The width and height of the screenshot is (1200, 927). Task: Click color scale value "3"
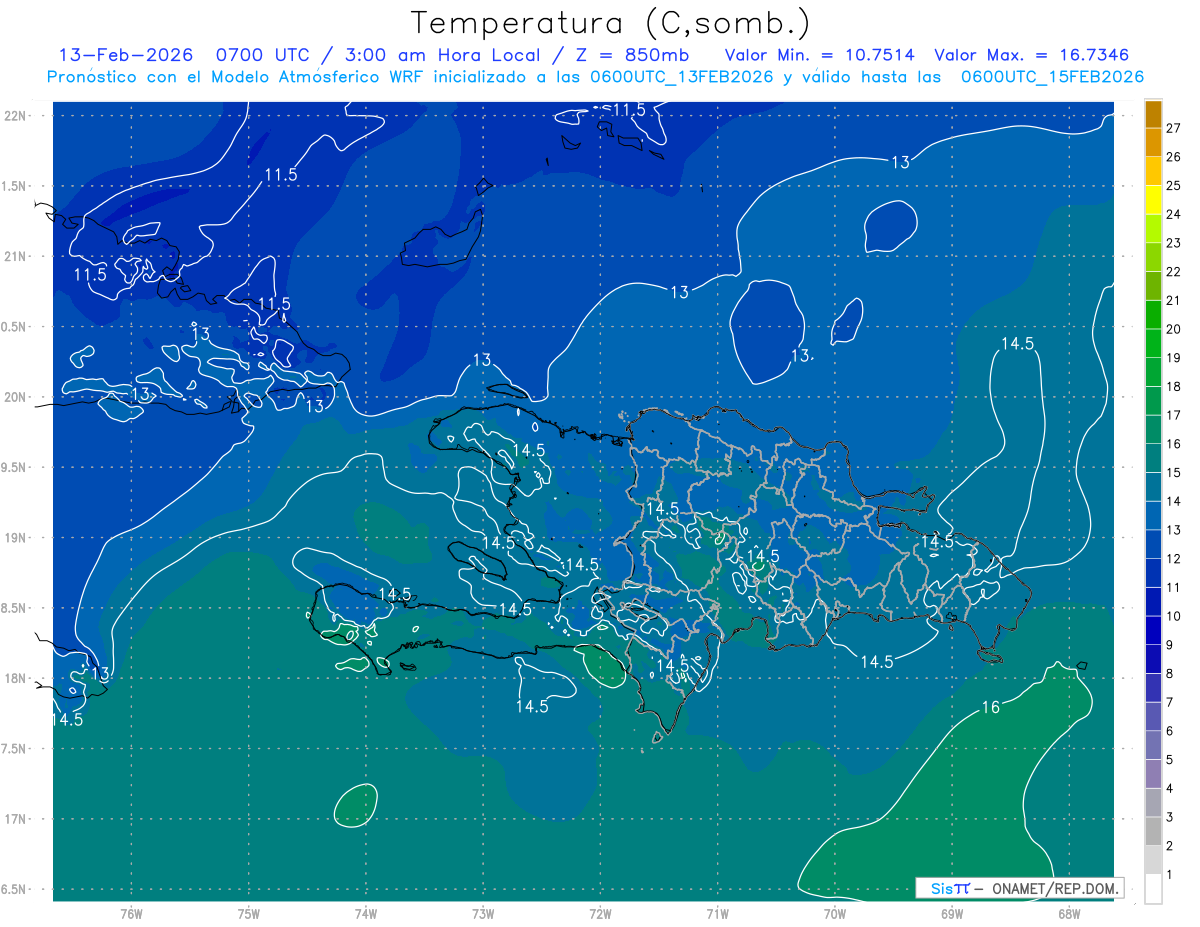tap(1170, 816)
